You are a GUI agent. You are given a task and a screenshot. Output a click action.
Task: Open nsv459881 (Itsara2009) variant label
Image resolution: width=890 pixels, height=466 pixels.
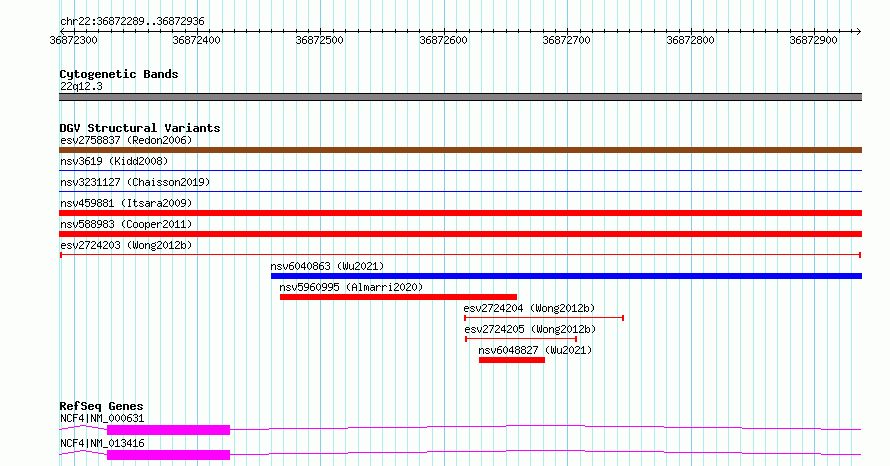126,203
